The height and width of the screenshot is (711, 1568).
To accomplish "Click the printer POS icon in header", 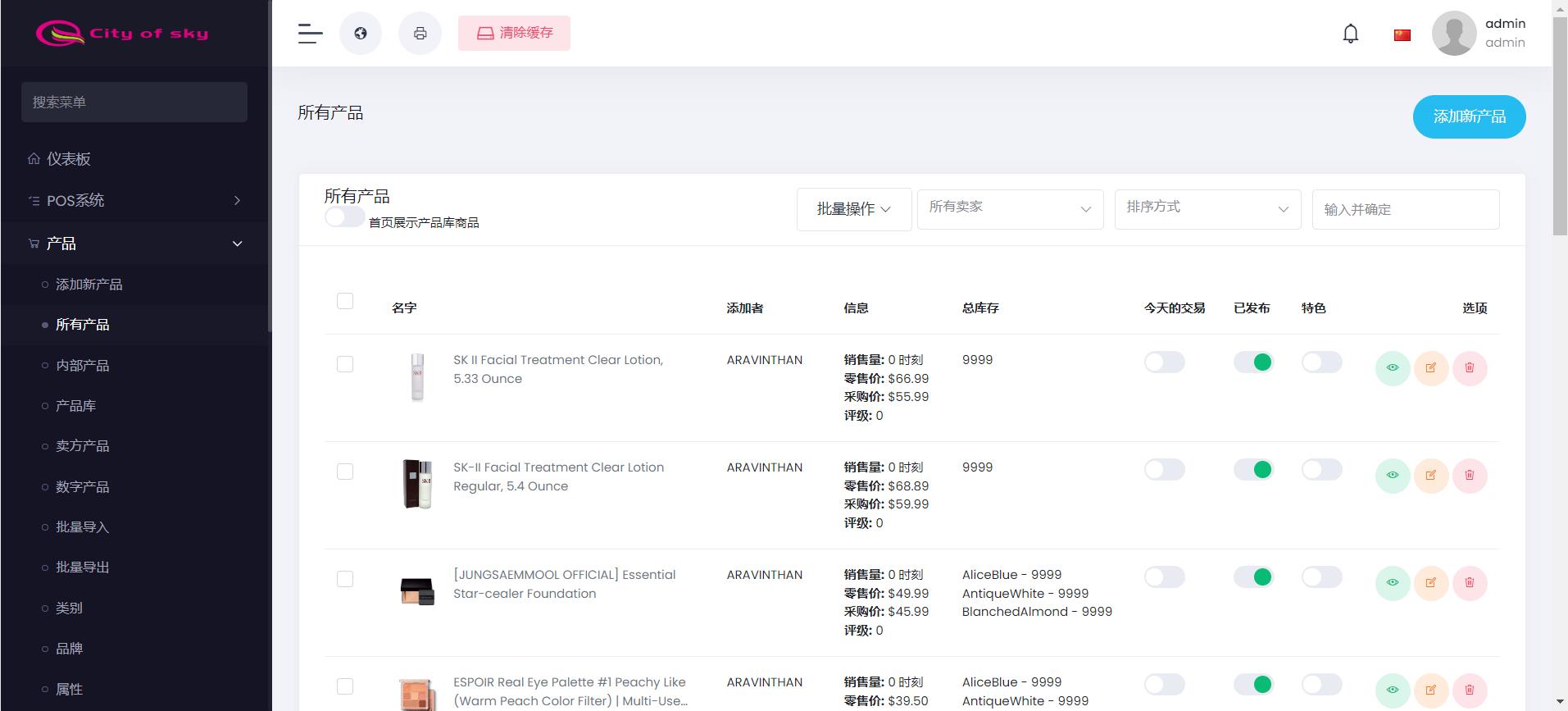I will tap(420, 34).
